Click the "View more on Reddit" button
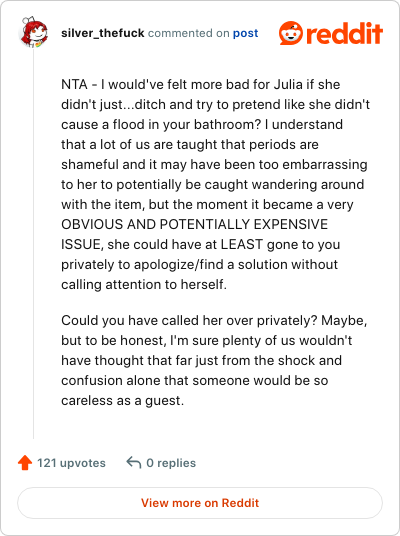This screenshot has width=400, height=536. pos(200,503)
